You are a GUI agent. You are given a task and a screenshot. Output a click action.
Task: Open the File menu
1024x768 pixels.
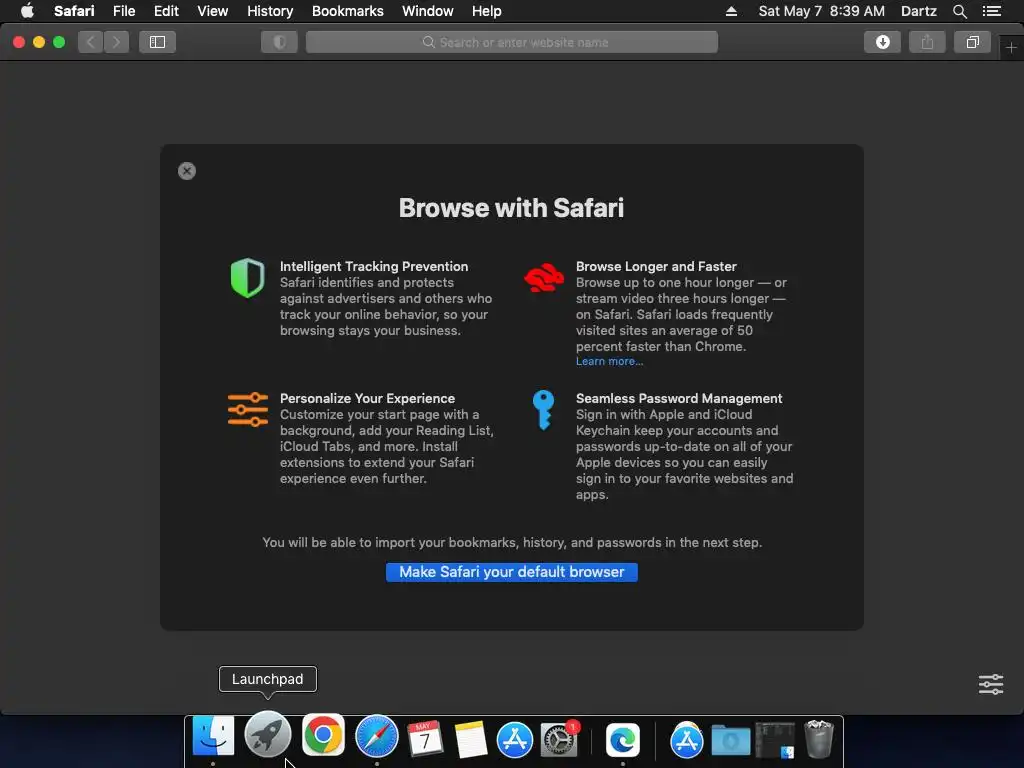tap(123, 11)
